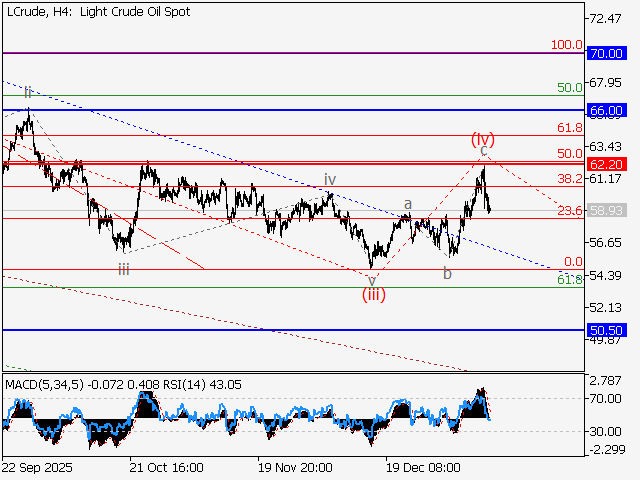Select the Fibonacci 38.2 retracement label

click(x=569, y=178)
